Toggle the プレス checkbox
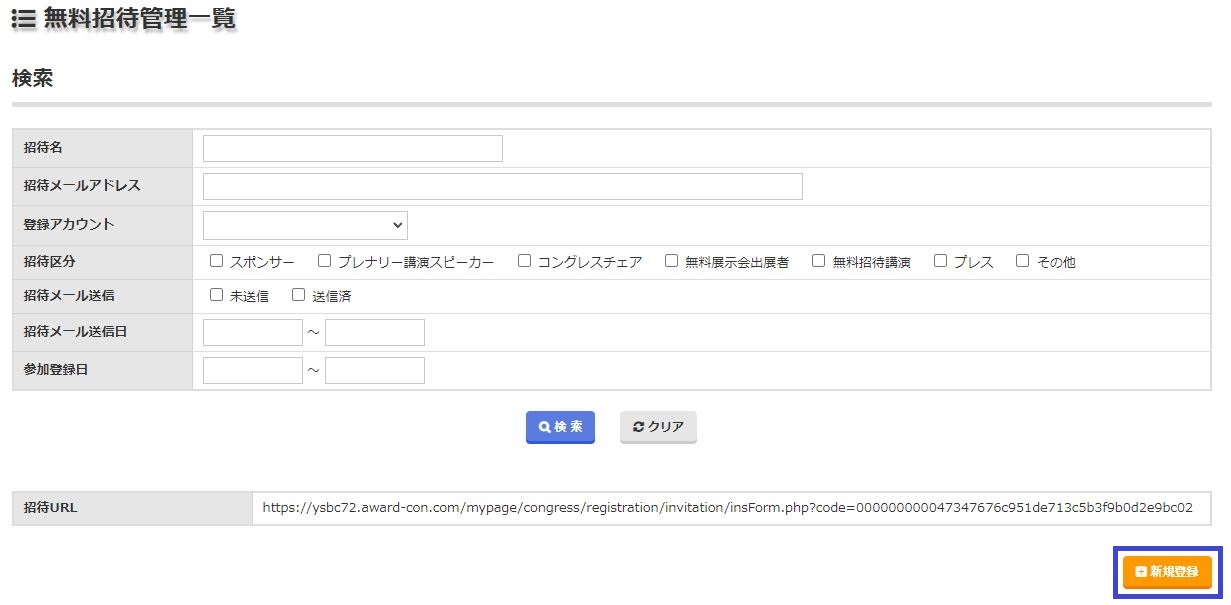1231x605 pixels. [940, 261]
